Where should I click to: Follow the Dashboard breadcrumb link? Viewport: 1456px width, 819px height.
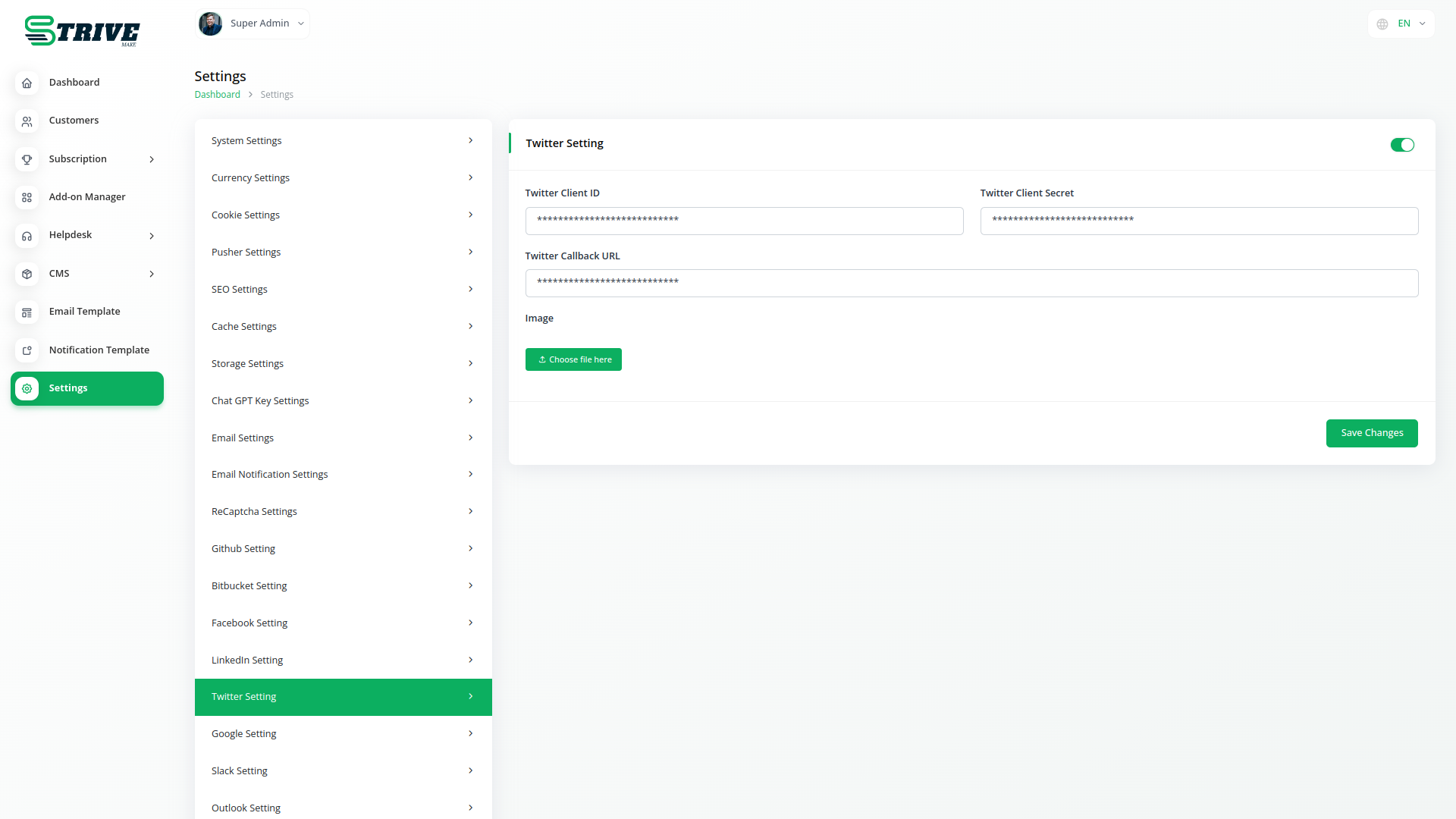click(217, 95)
